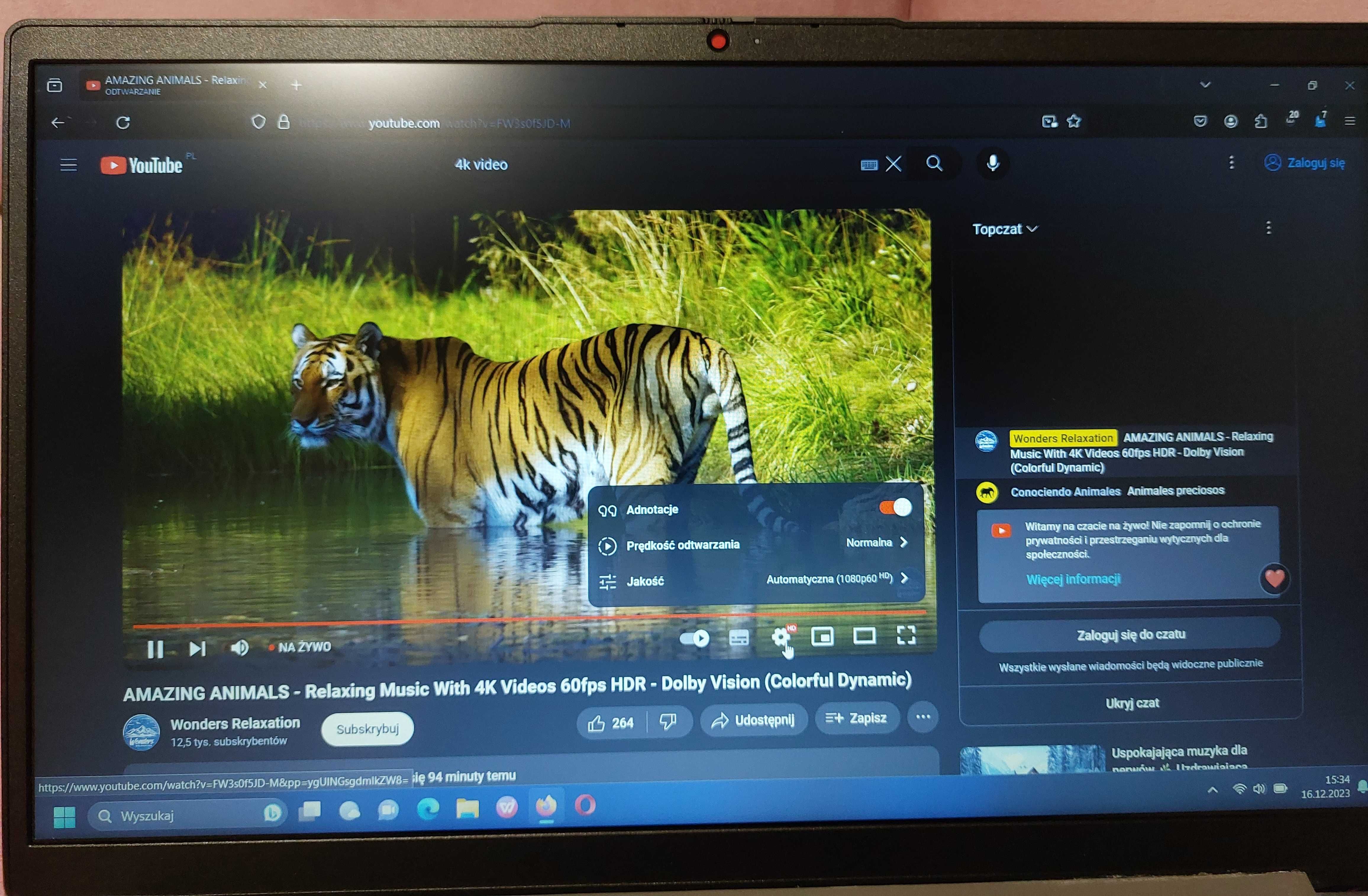Screen dimensions: 1368x896
Task: Open the list all tabs chevron
Action: coord(1205,85)
